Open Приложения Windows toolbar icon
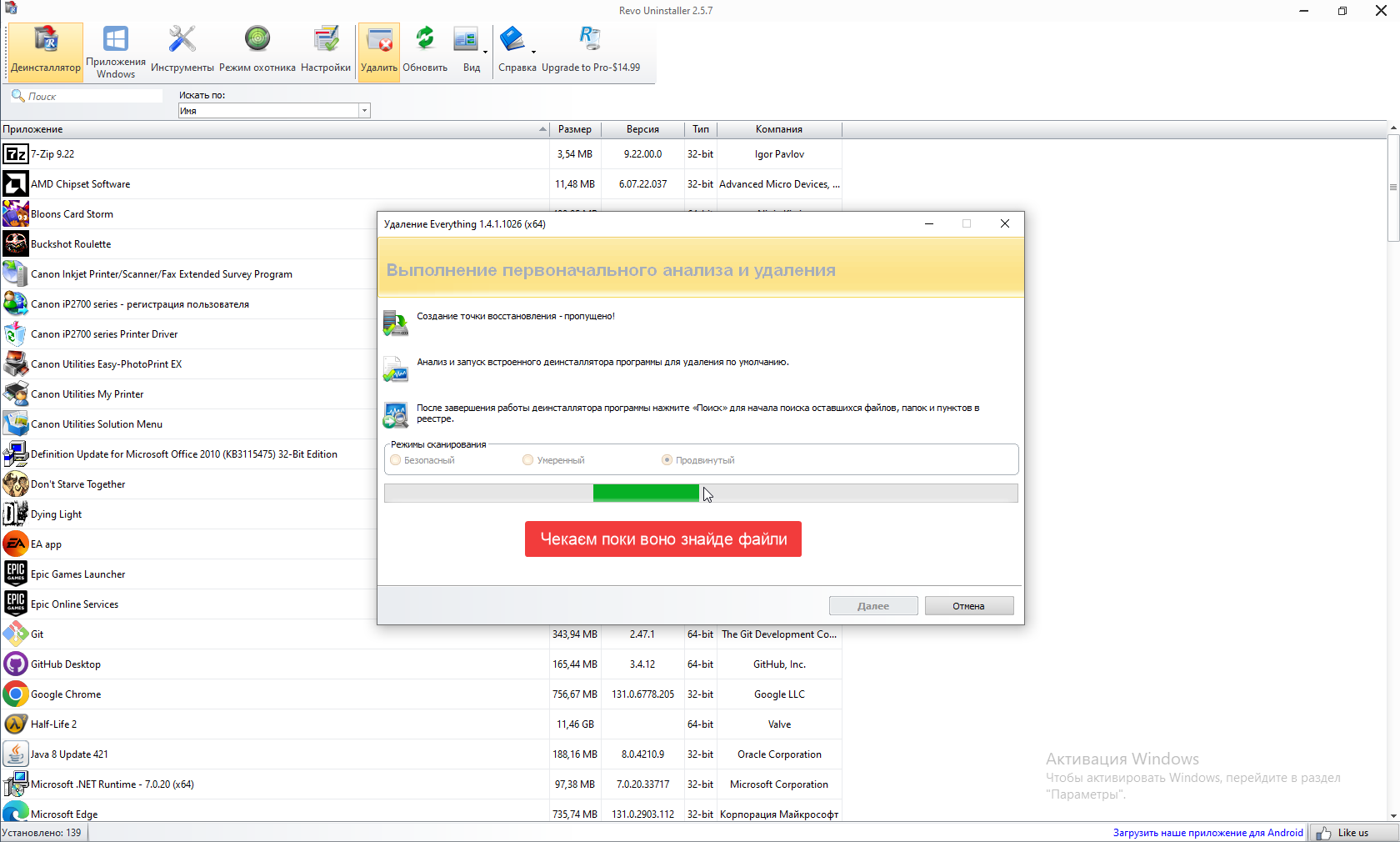Screen dimensions: 1400x842 [116, 52]
